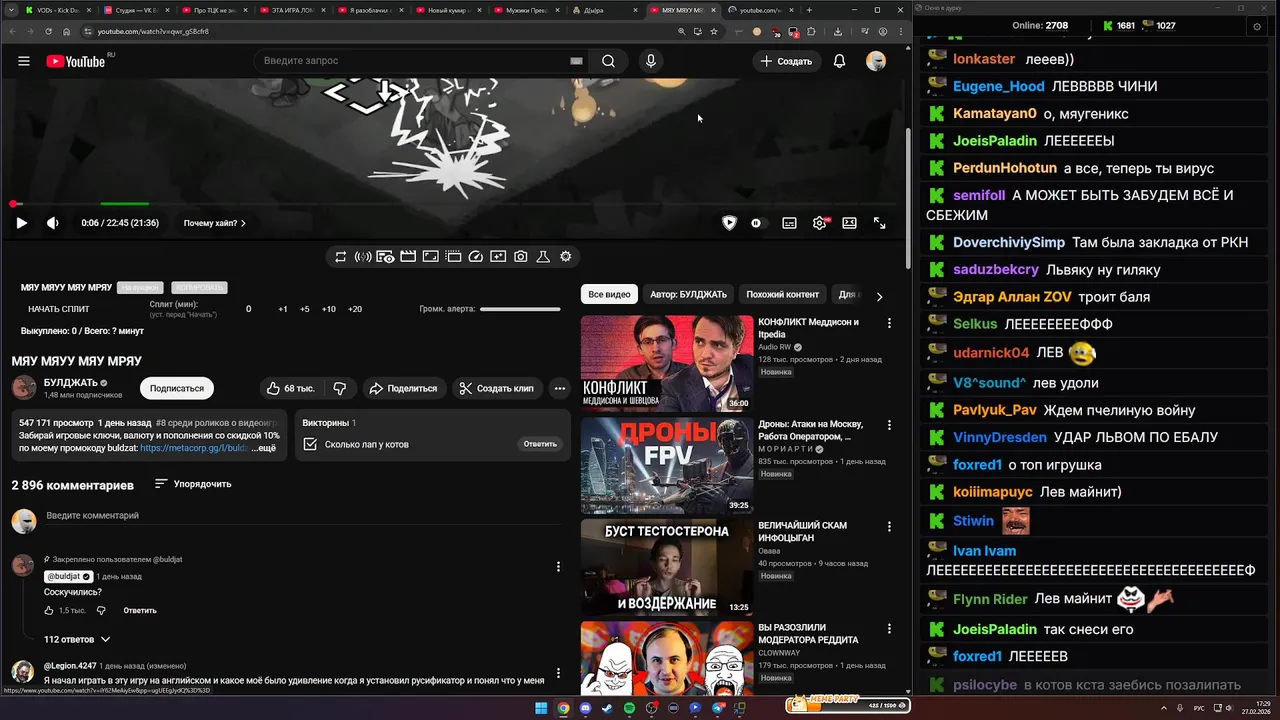Viewport: 1280px width, 720px height.
Task: Subscribe with the Подписаться button
Action: coord(177,388)
